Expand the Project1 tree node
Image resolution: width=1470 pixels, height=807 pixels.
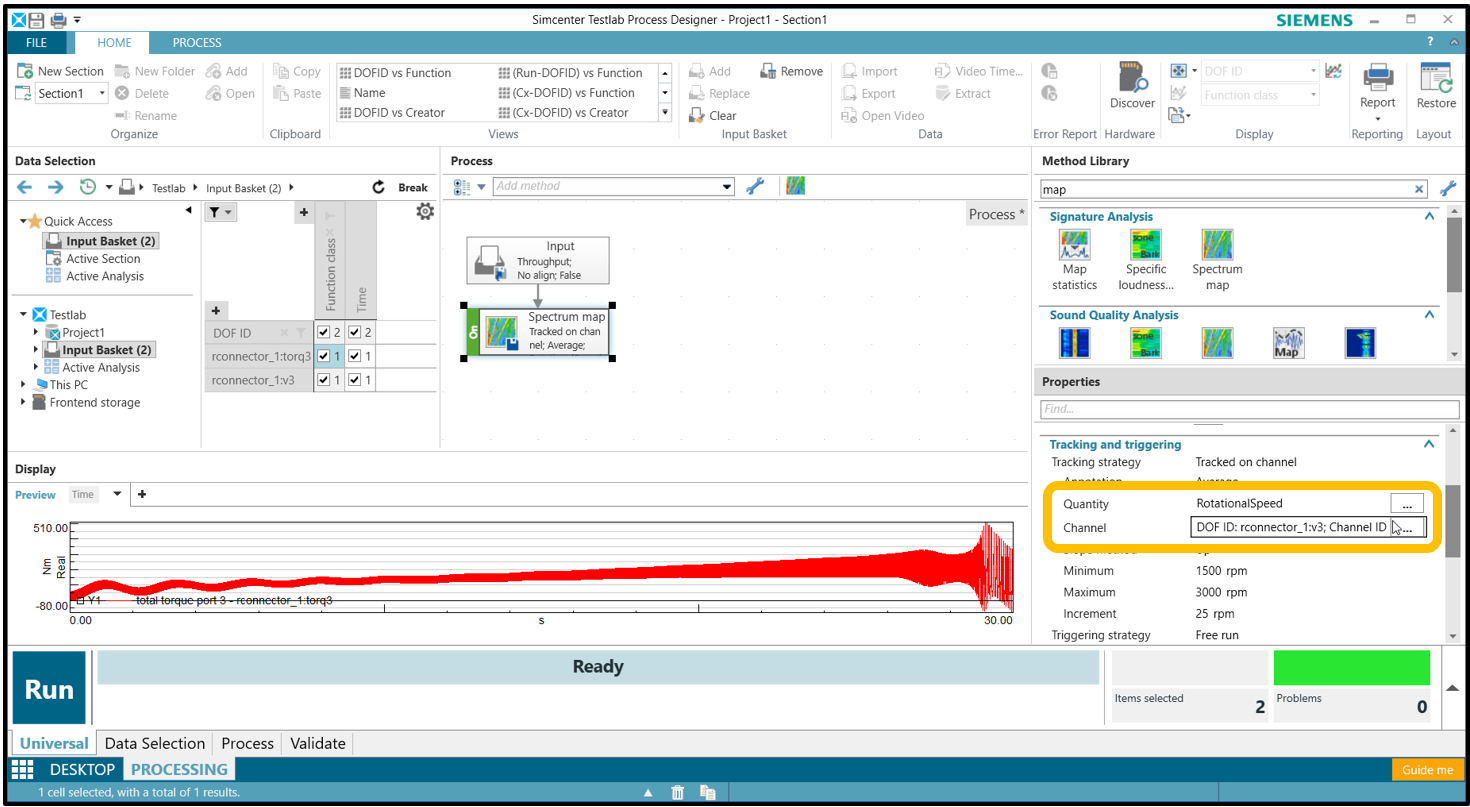(x=37, y=332)
